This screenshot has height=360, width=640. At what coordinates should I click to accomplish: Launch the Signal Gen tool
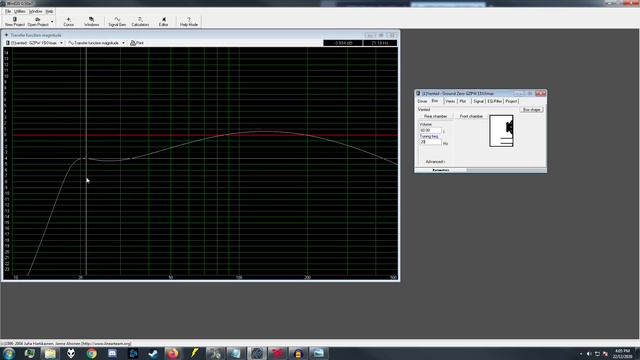tap(117, 22)
